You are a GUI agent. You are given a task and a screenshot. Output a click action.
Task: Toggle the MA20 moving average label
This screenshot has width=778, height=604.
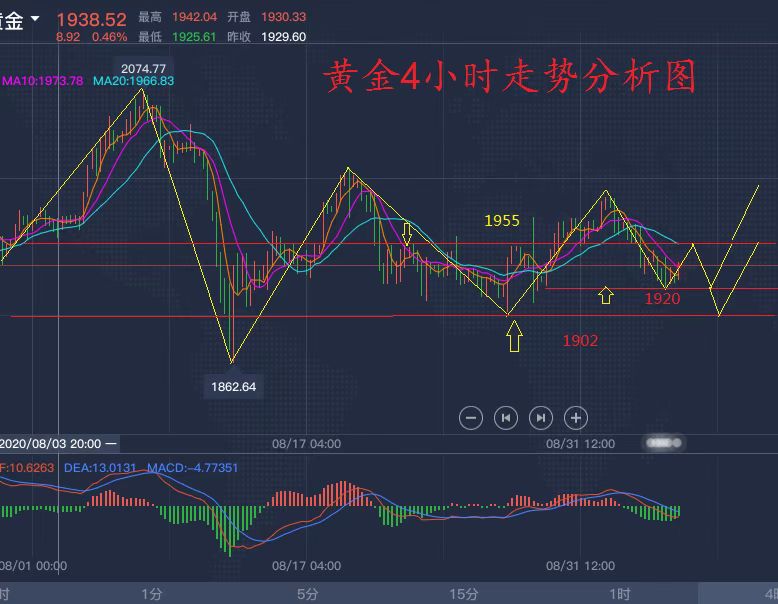coord(133,80)
